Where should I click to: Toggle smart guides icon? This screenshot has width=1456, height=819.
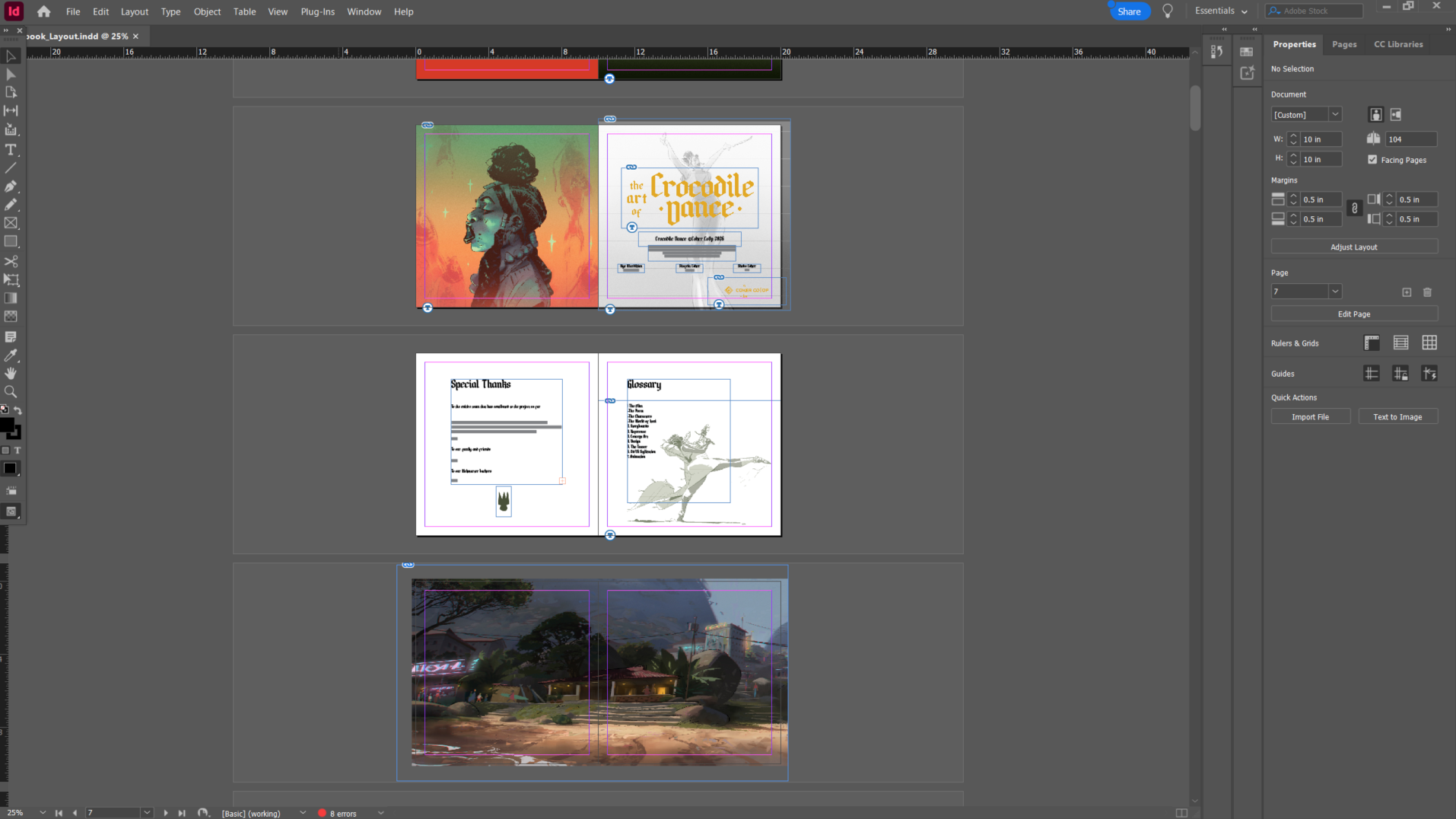pos(1429,374)
